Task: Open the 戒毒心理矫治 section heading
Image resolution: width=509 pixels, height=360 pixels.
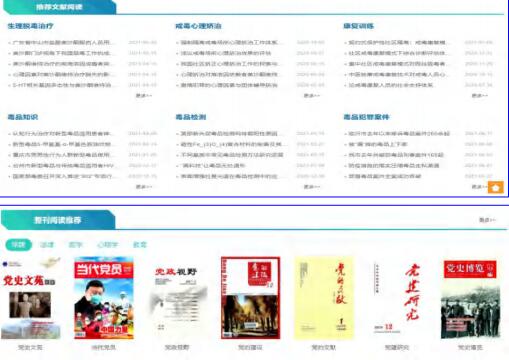Action: [198, 26]
